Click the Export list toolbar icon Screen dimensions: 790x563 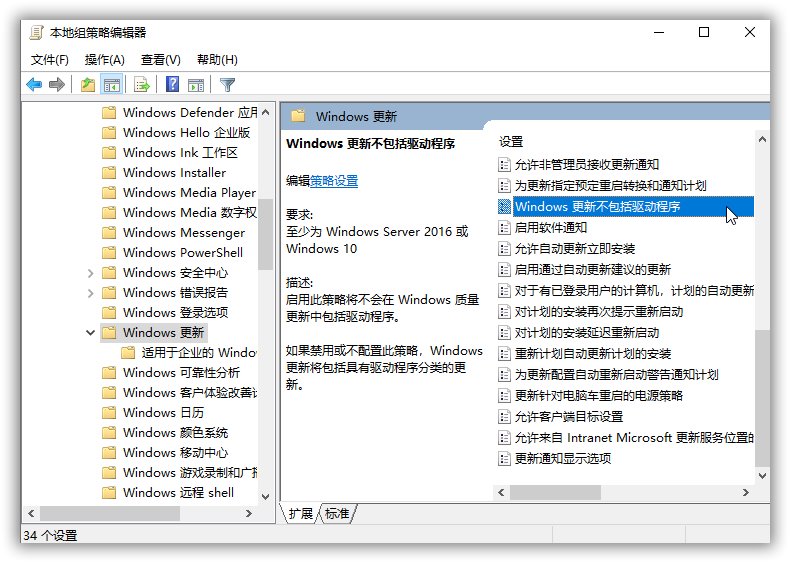142,85
